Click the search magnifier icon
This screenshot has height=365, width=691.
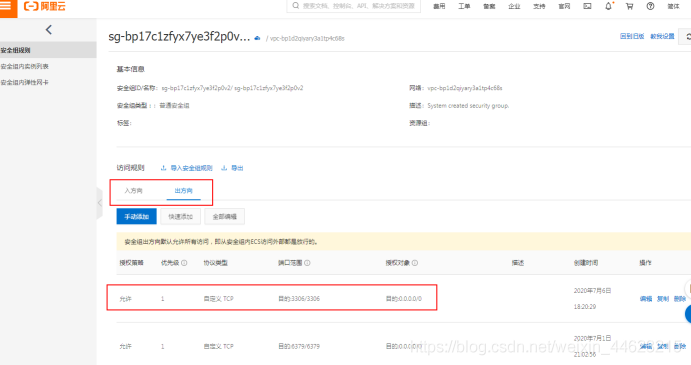coord(296,6)
